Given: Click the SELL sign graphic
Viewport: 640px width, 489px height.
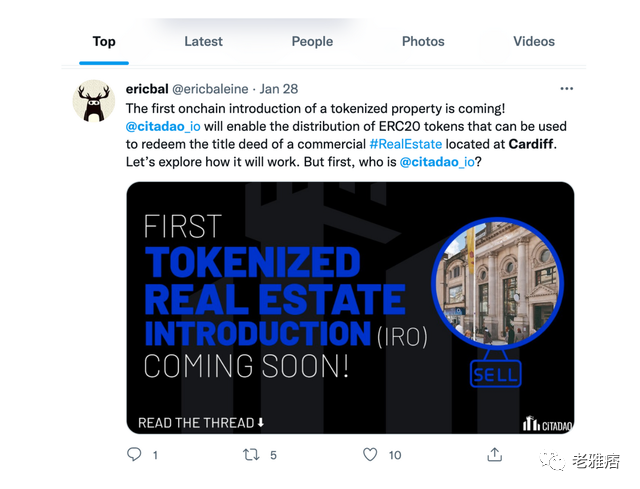Looking at the screenshot, I should click(496, 374).
